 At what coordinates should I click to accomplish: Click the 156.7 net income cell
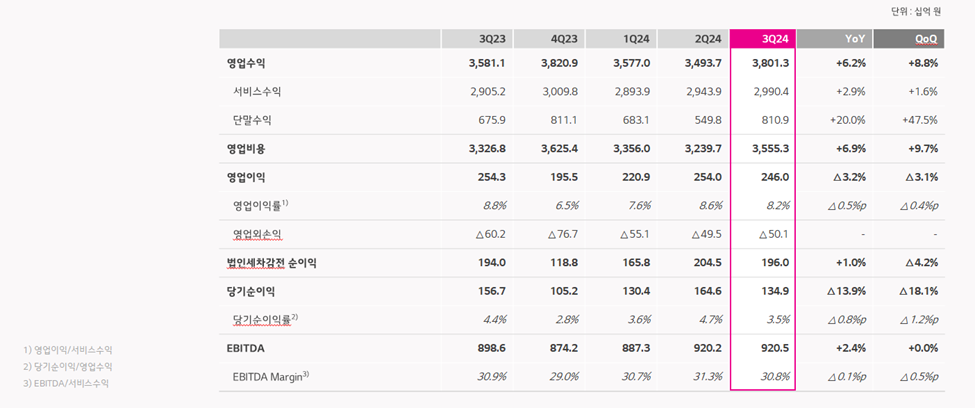(x=494, y=292)
